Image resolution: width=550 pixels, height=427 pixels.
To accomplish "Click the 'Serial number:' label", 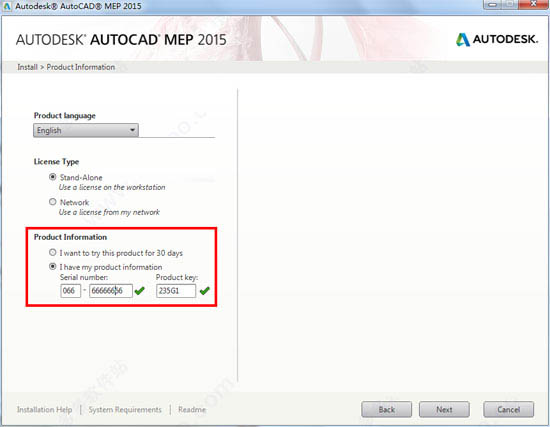I will pos(84,277).
